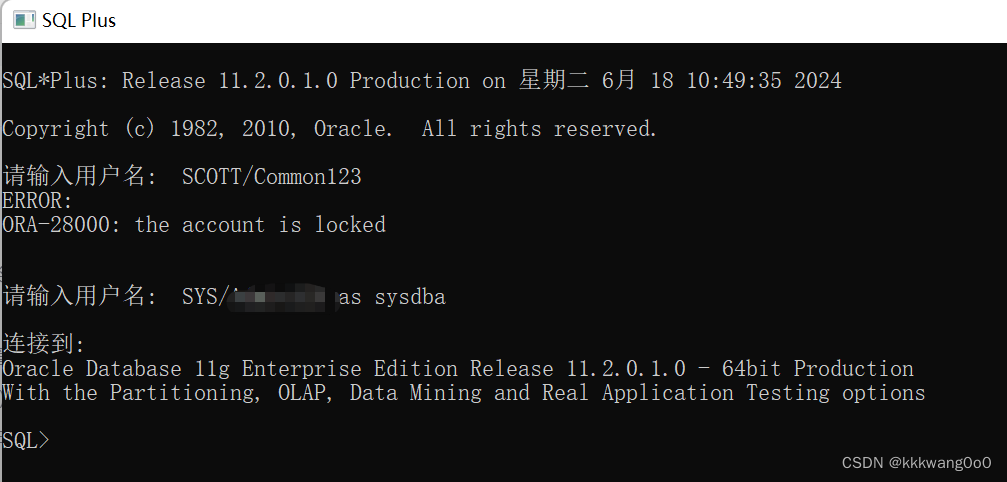This screenshot has height=482, width=1007.
Task: Click the 连接到: line
Action: coord(44,345)
